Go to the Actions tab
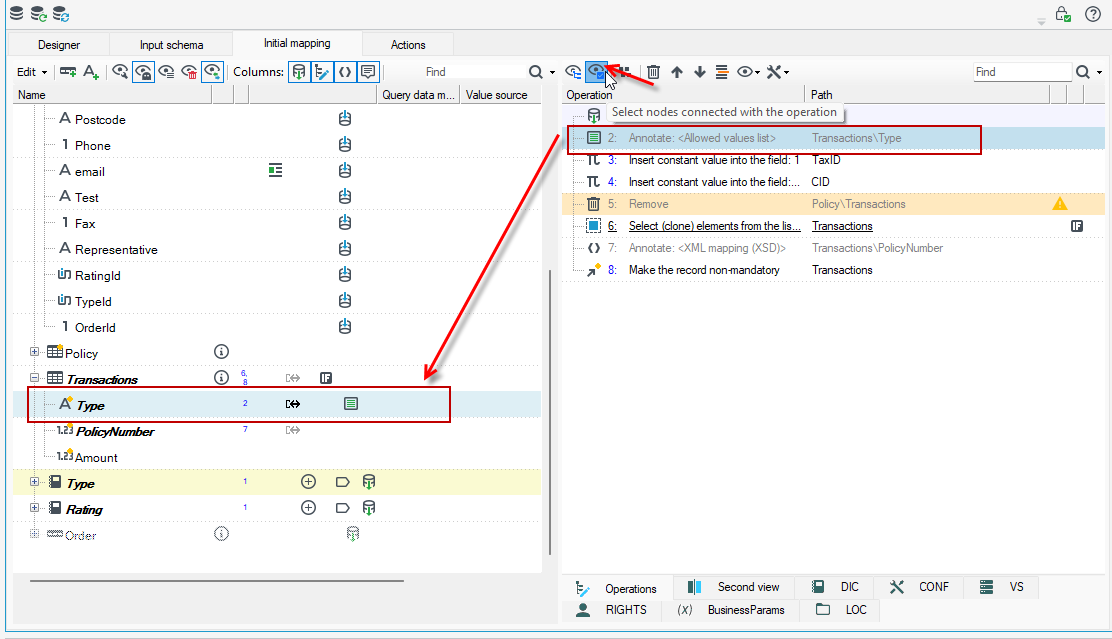 408,45
